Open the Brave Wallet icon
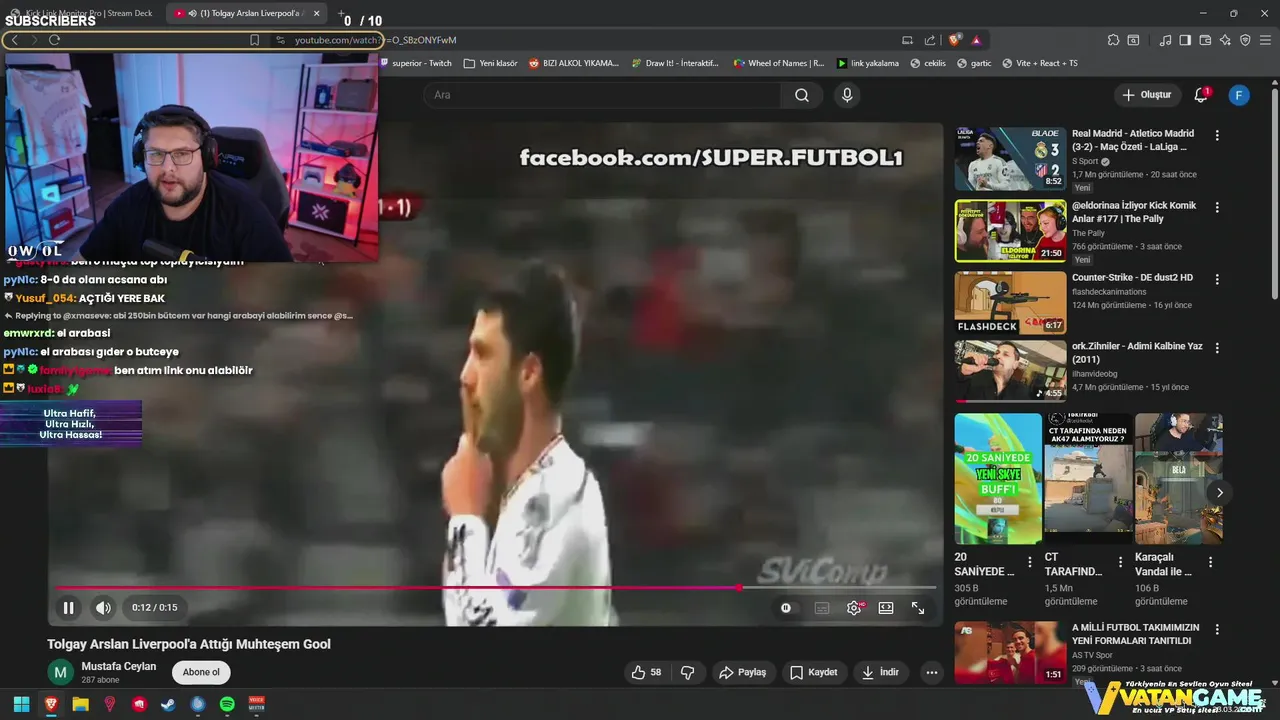1280x720 pixels. tap(1205, 40)
